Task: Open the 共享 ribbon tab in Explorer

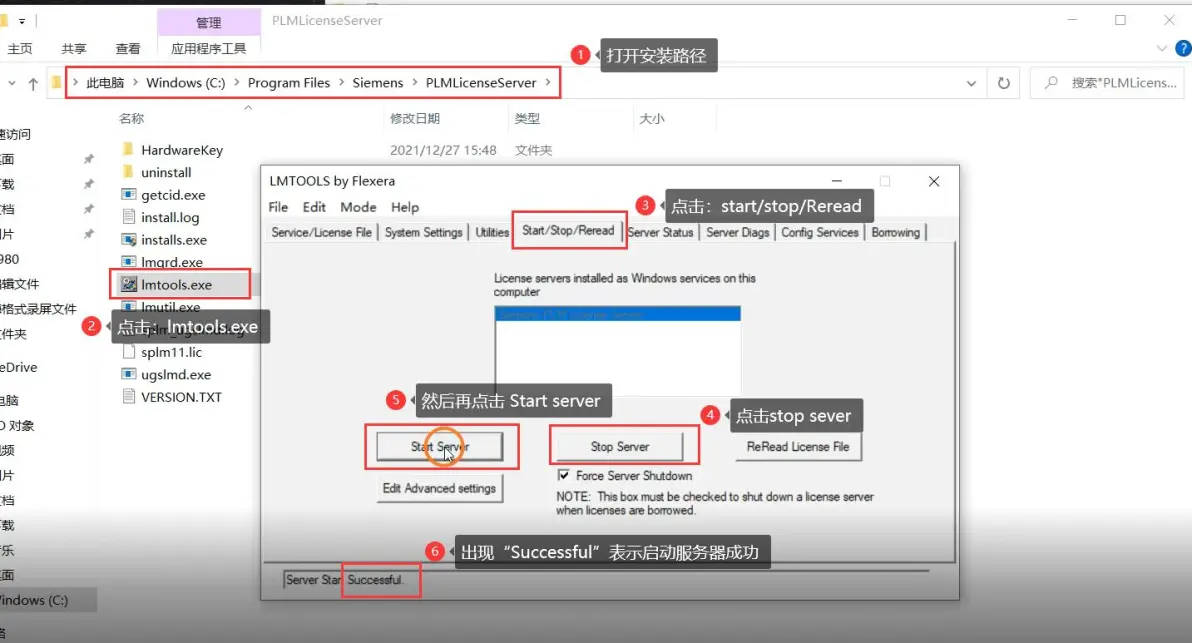Action: tap(74, 49)
